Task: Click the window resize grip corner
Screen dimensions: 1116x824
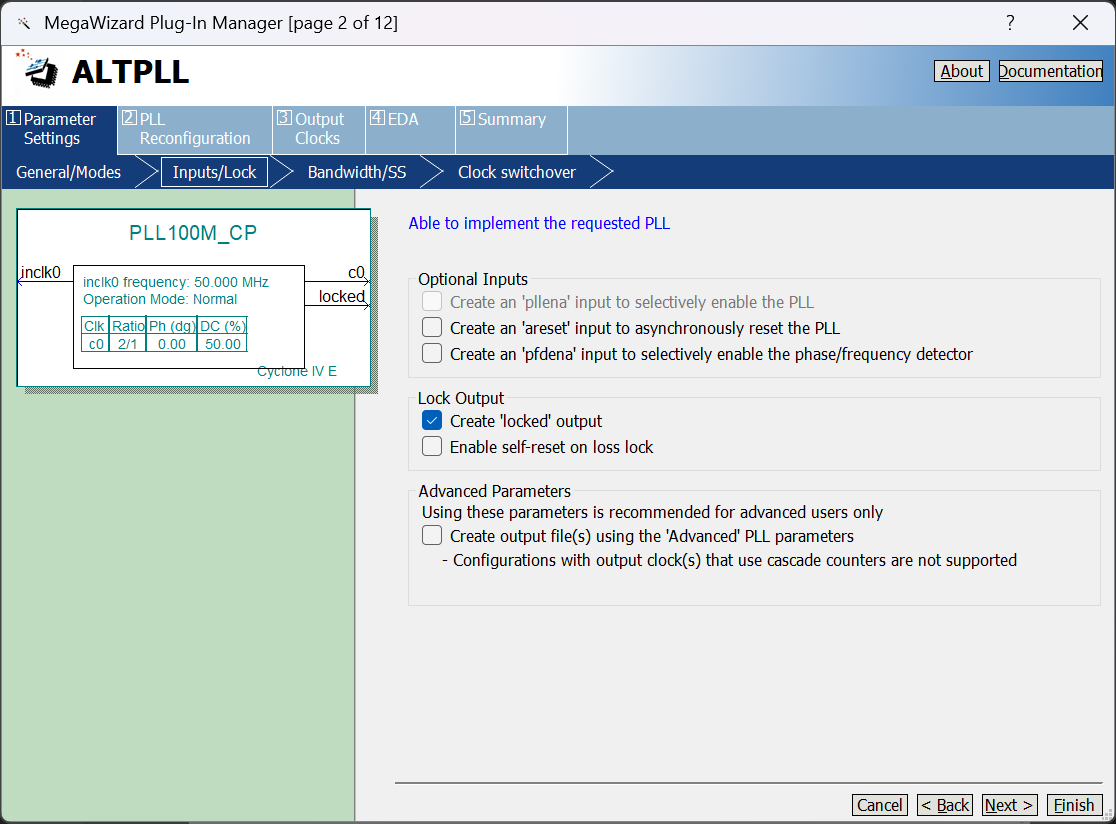Action: pyautogui.click(x=1107, y=815)
